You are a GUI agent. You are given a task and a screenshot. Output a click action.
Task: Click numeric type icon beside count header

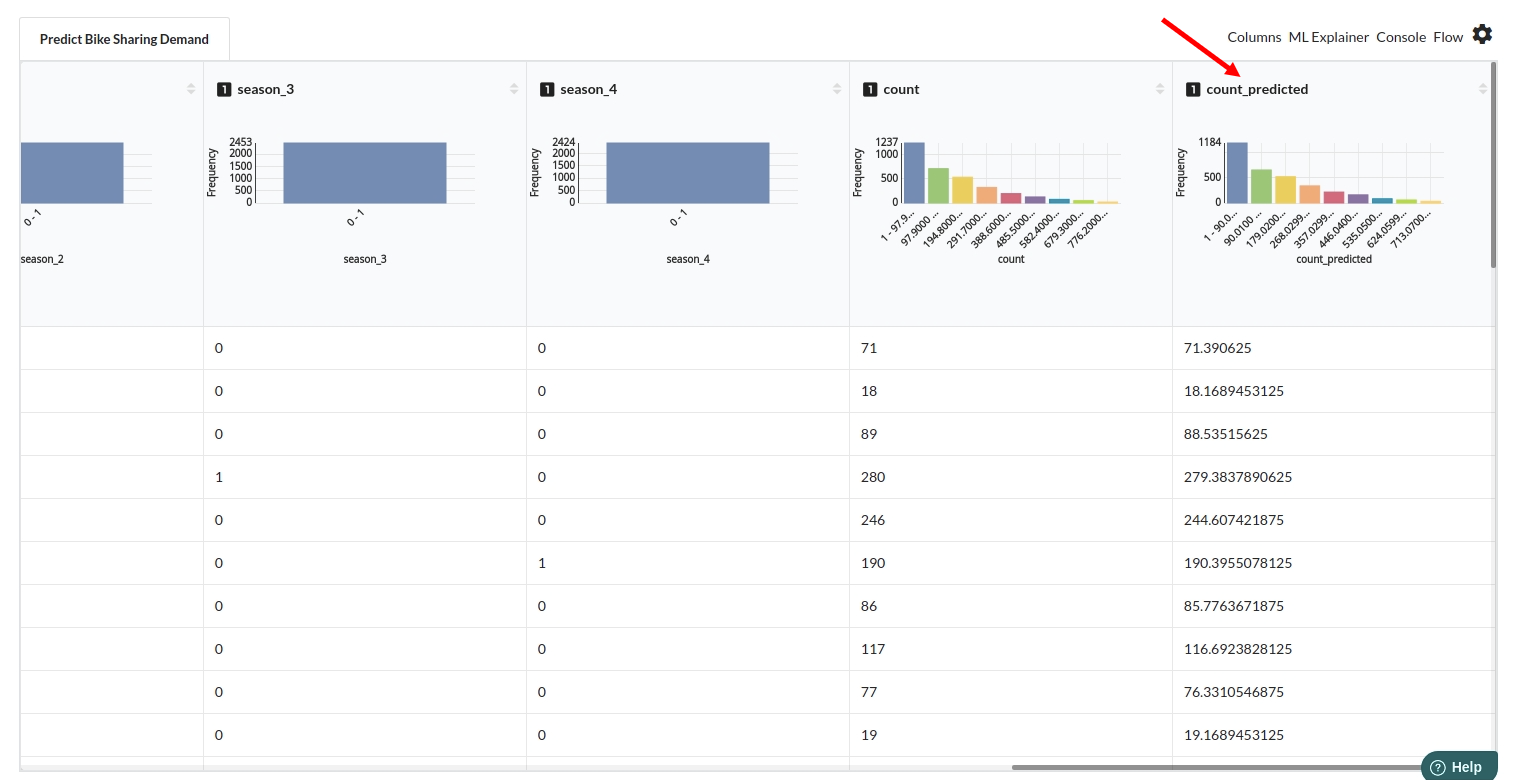tap(870, 89)
